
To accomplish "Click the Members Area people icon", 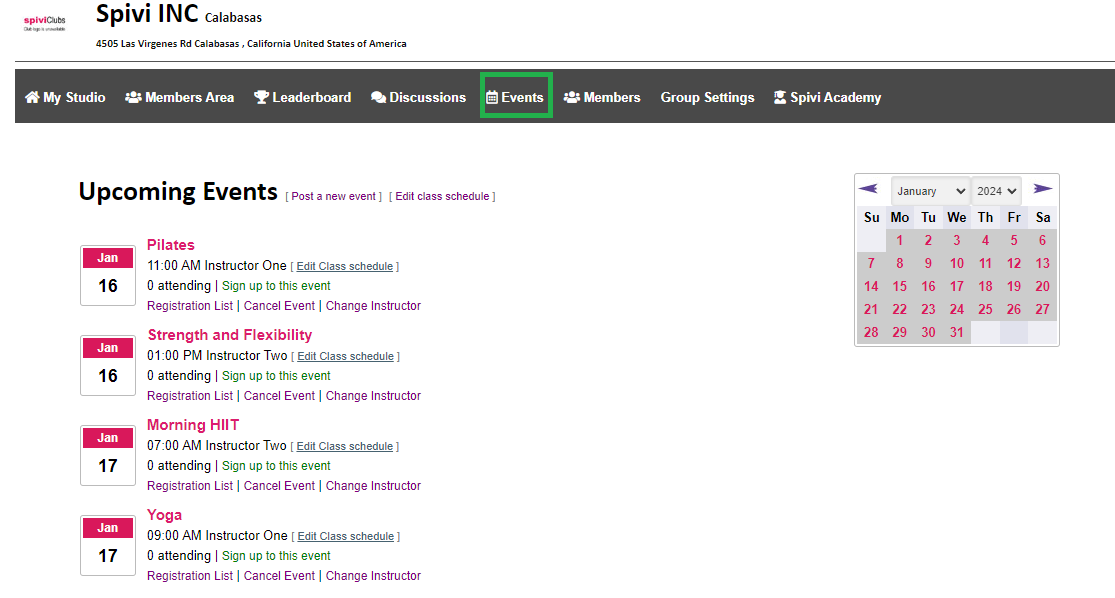I will (x=133, y=98).
